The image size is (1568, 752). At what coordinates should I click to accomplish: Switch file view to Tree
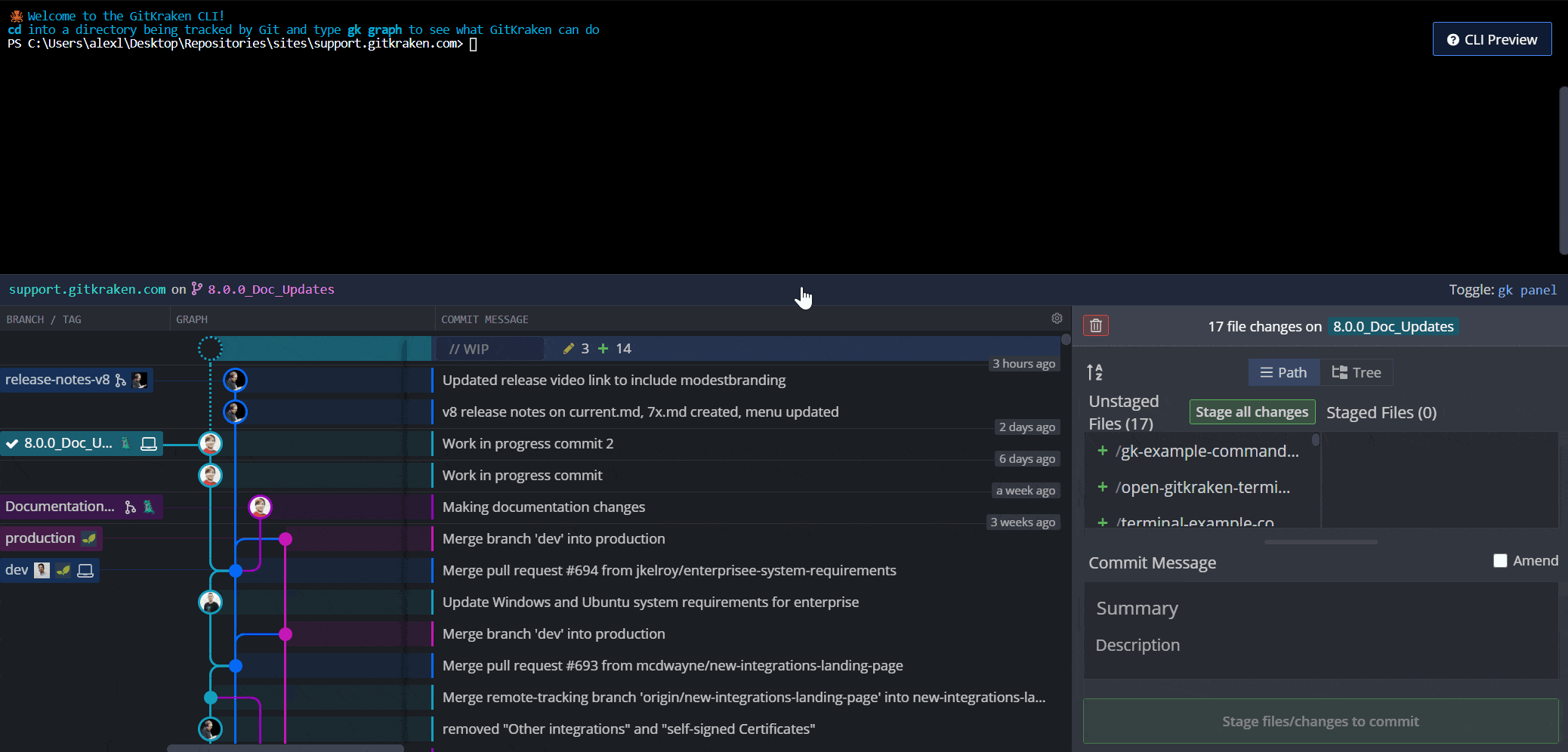click(1357, 372)
